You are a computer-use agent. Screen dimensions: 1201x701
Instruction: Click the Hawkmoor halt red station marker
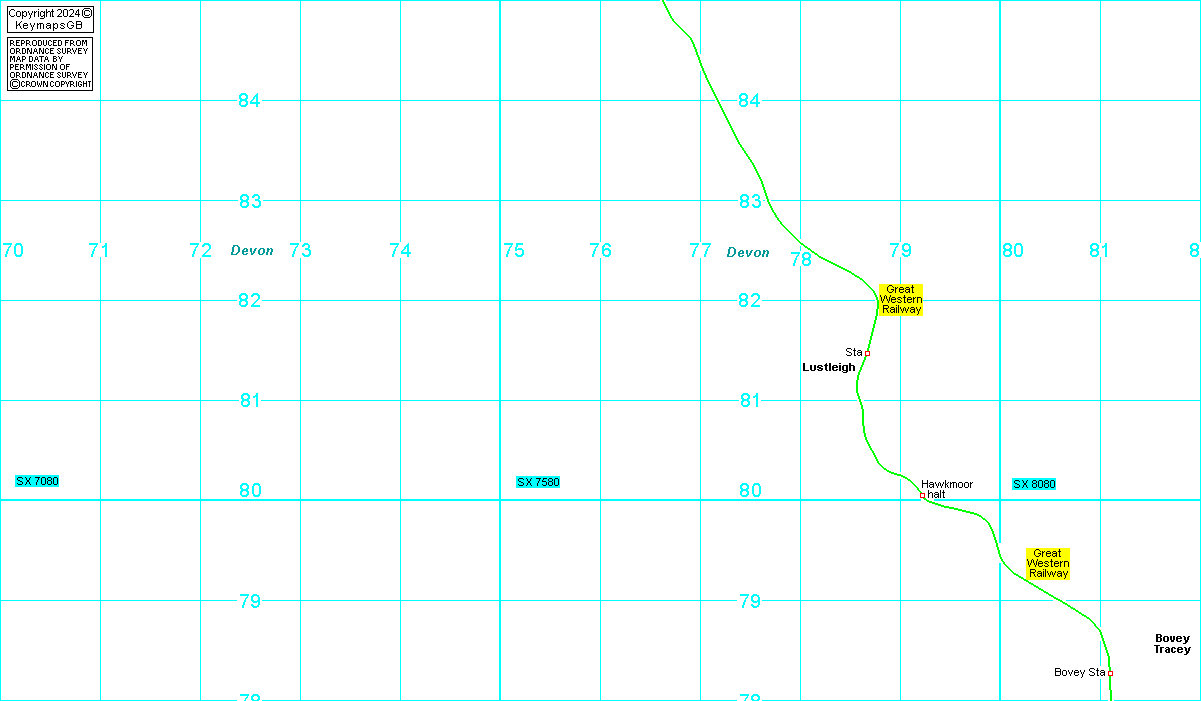pos(922,495)
